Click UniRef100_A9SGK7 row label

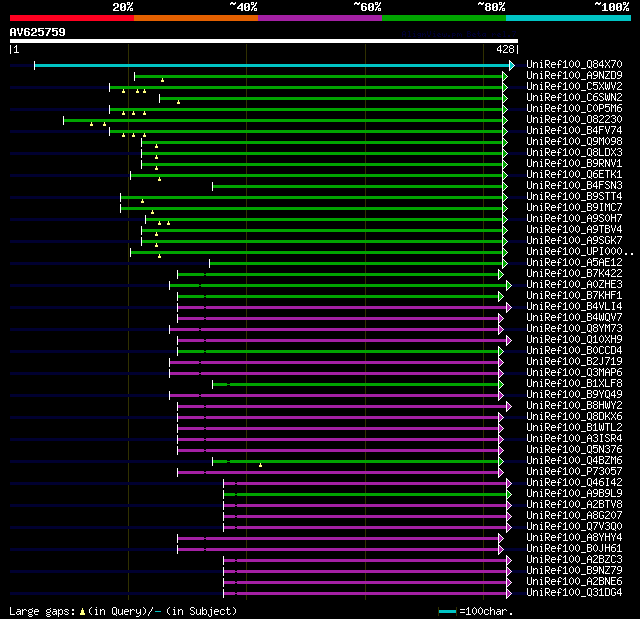[574, 241]
